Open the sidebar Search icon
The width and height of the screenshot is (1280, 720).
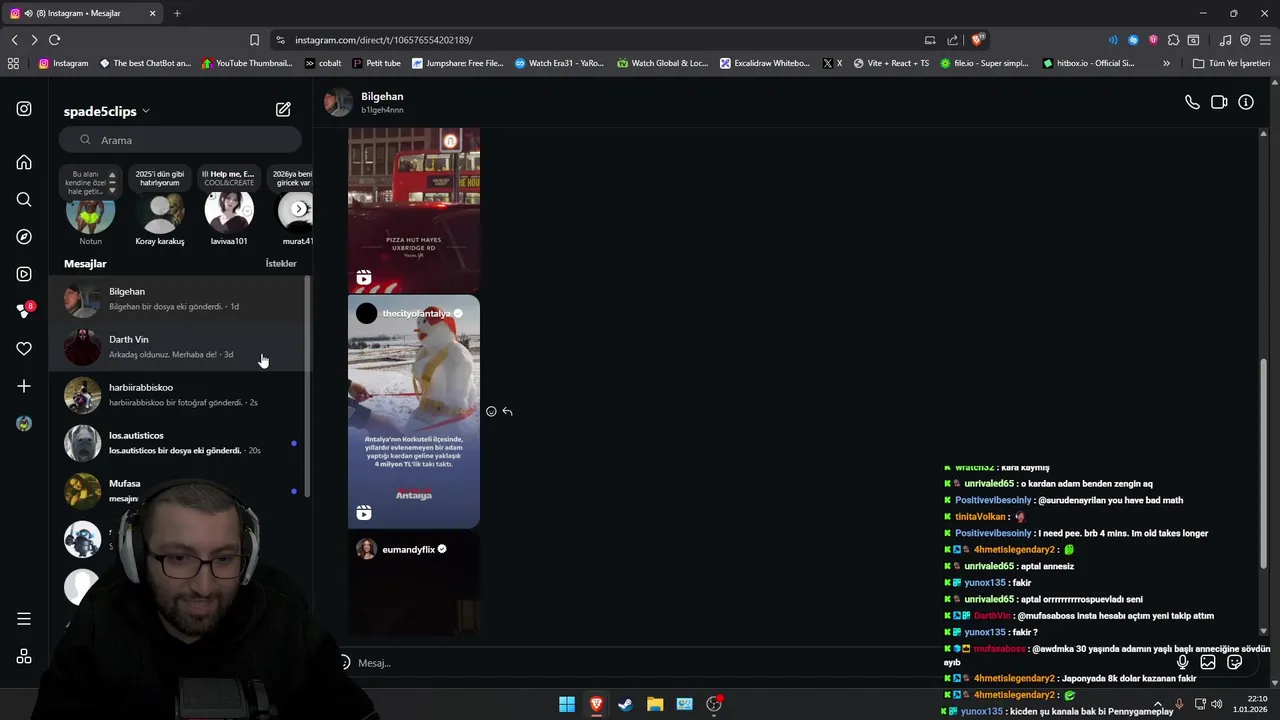pyautogui.click(x=24, y=199)
